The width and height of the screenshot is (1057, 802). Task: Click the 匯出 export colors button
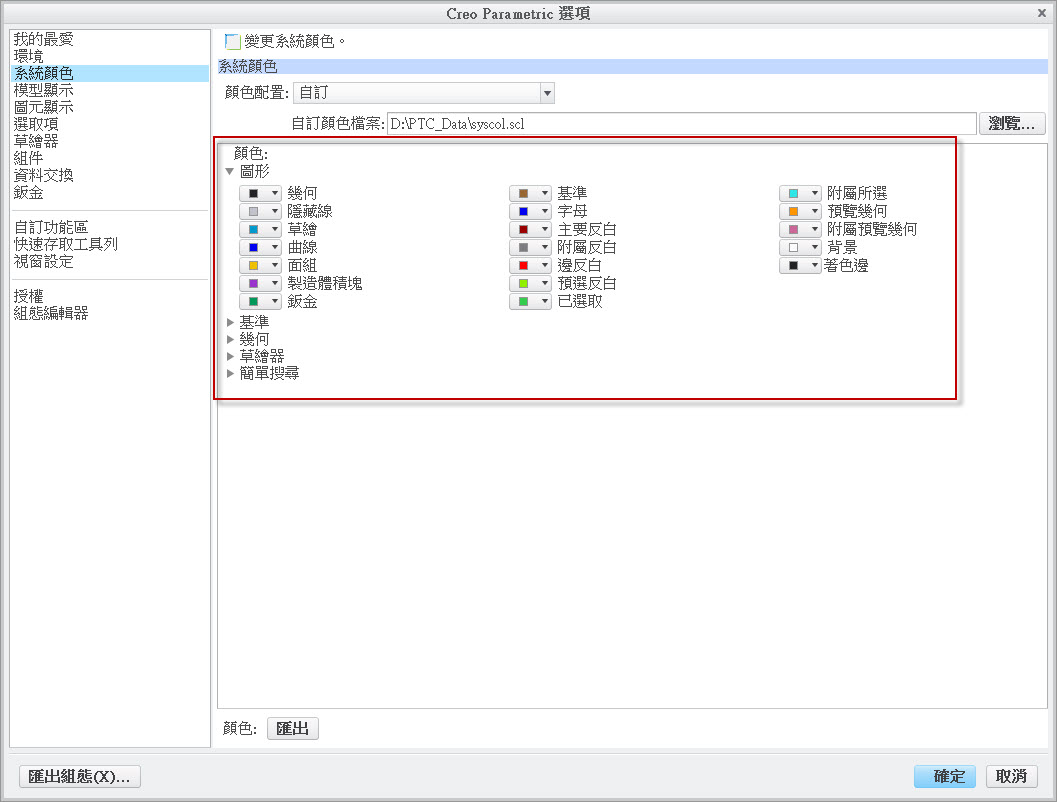click(292, 728)
